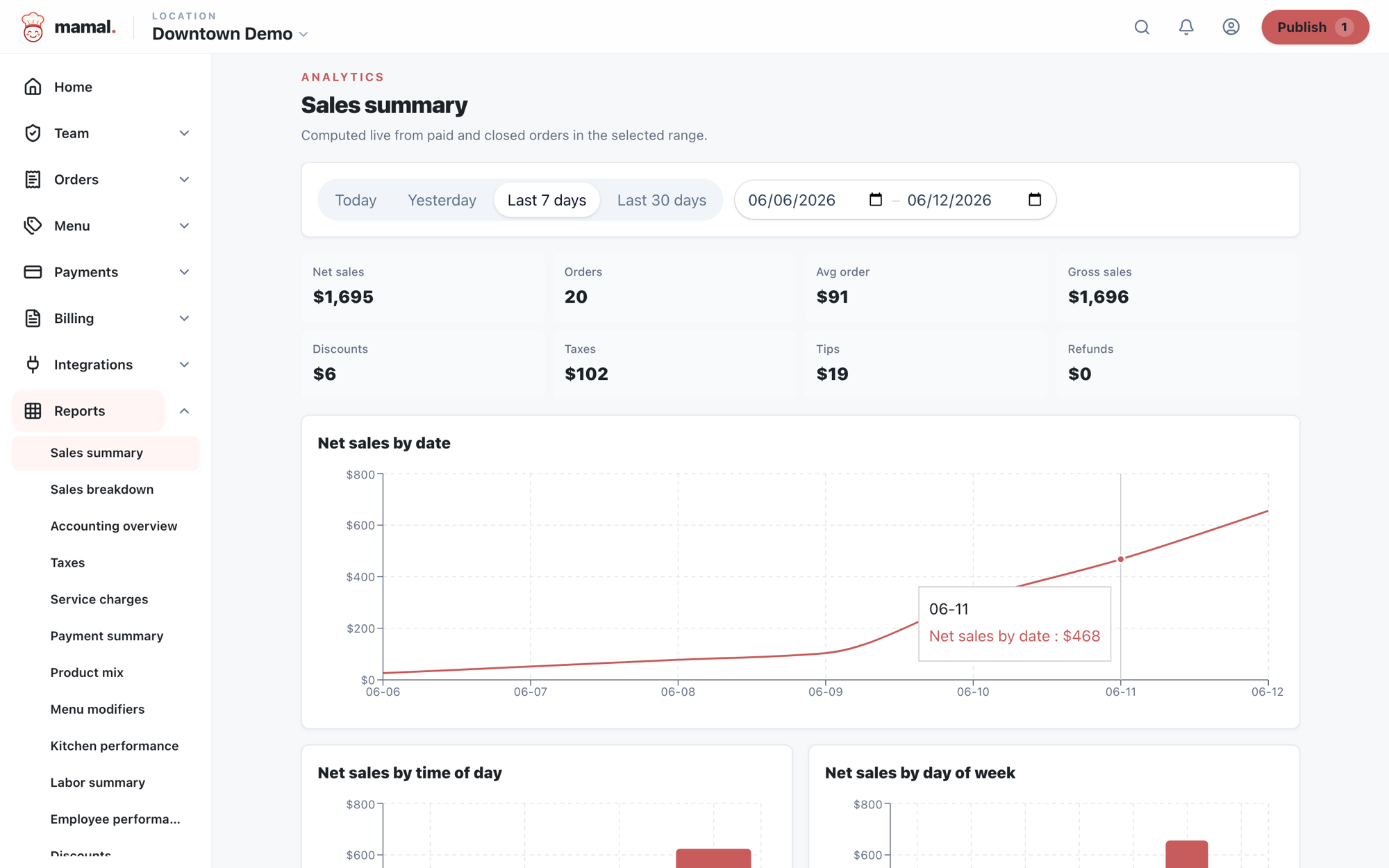Expand the Payments section chevron
This screenshot has width=1389, height=868.
point(184,272)
